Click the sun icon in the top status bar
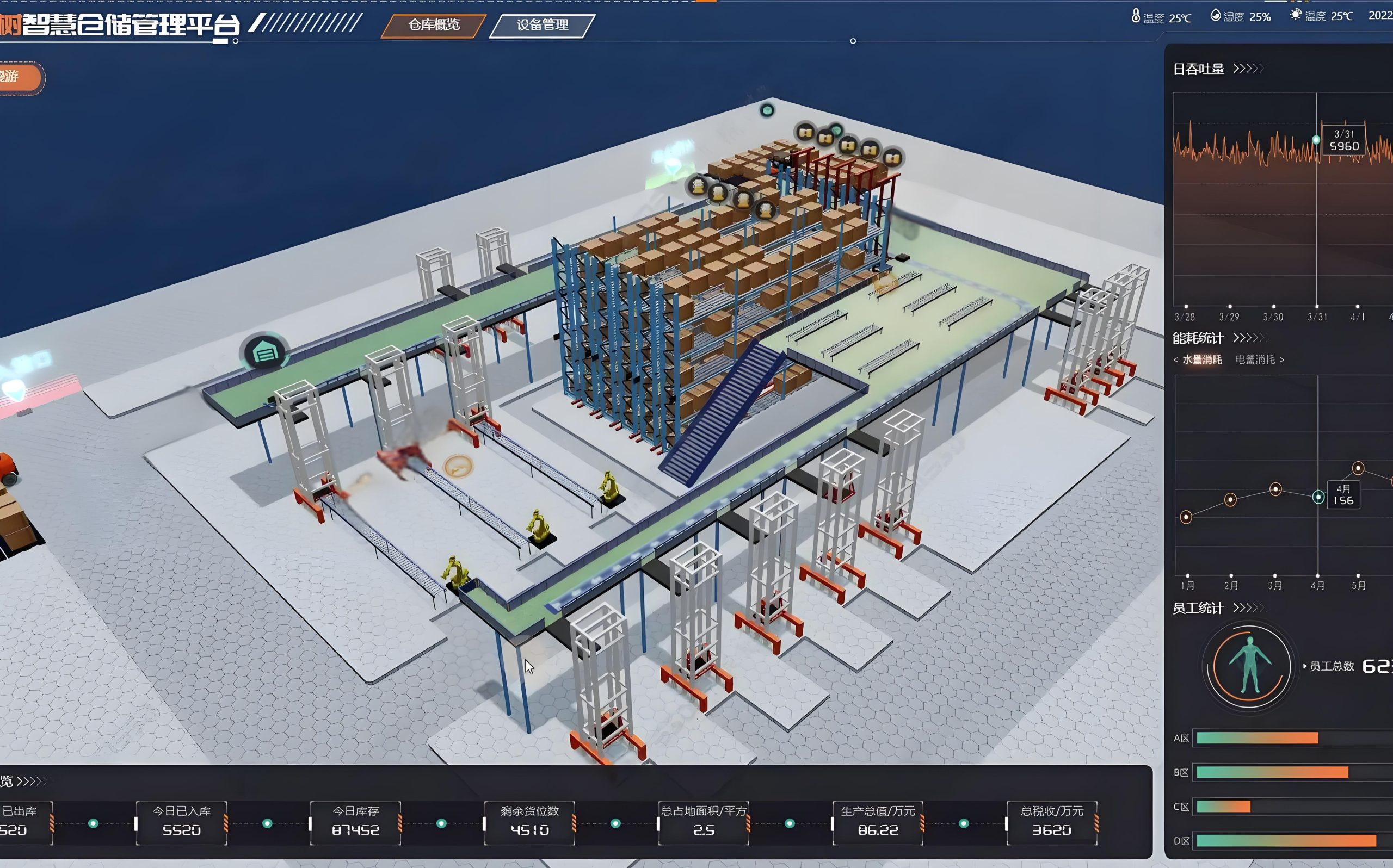Screen dimensions: 1393x868 pyautogui.click(x=1296, y=15)
